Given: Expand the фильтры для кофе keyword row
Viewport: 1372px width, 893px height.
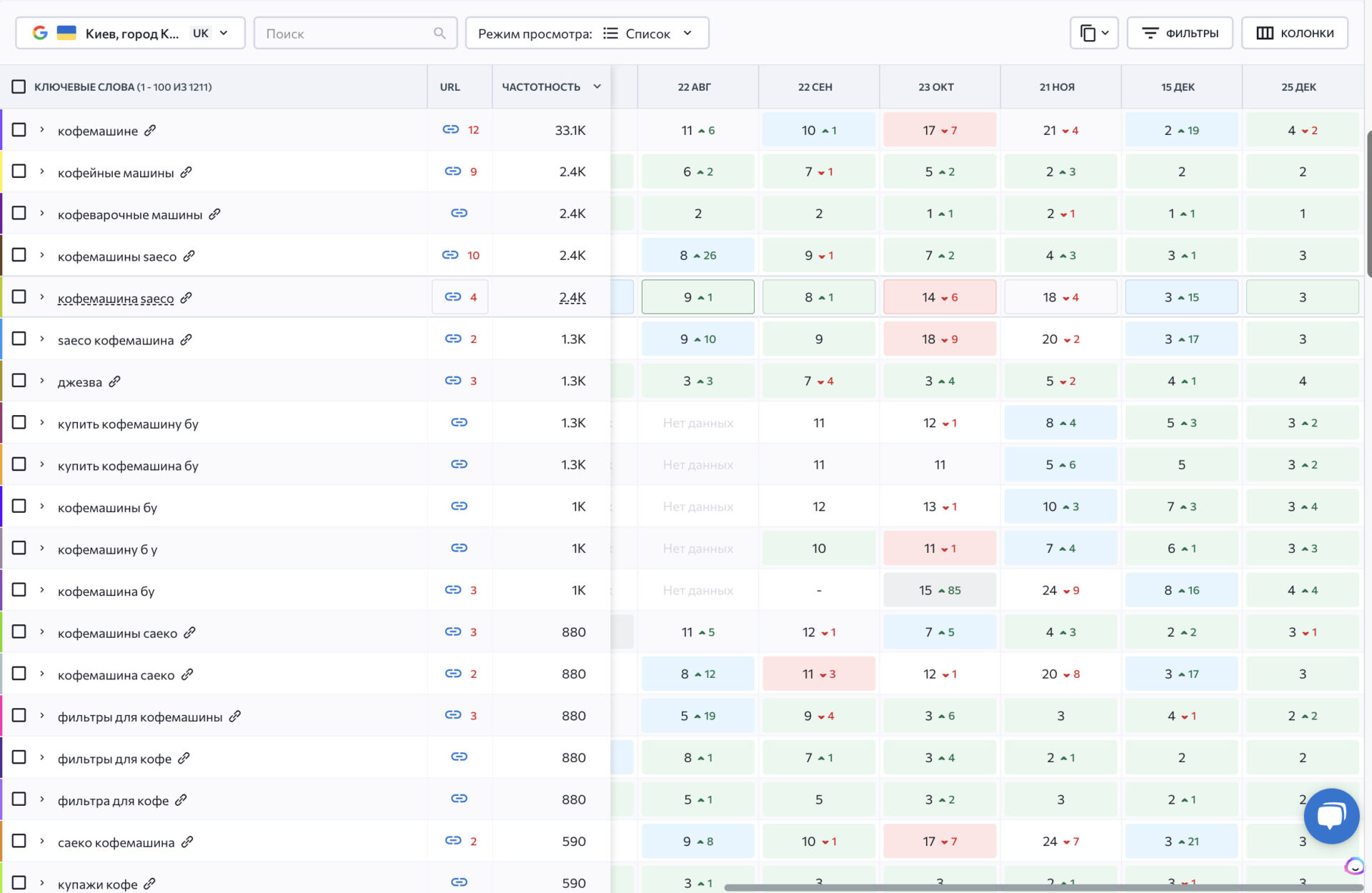Looking at the screenshot, I should pyautogui.click(x=42, y=757).
